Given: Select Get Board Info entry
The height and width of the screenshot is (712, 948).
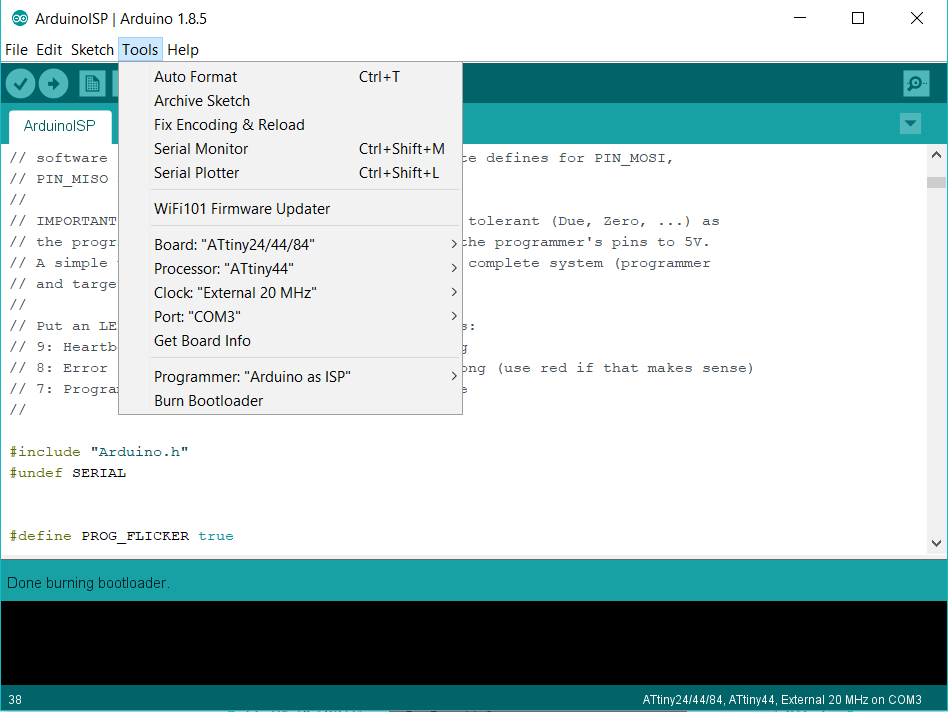Looking at the screenshot, I should (290, 341).
